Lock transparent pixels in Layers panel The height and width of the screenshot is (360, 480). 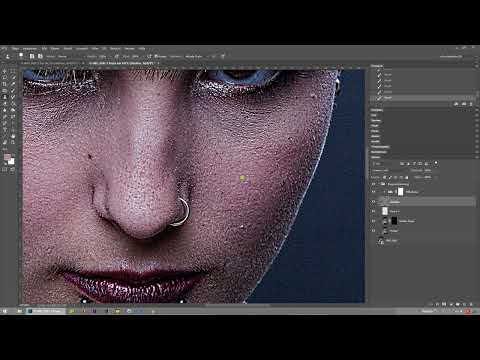pos(385,177)
